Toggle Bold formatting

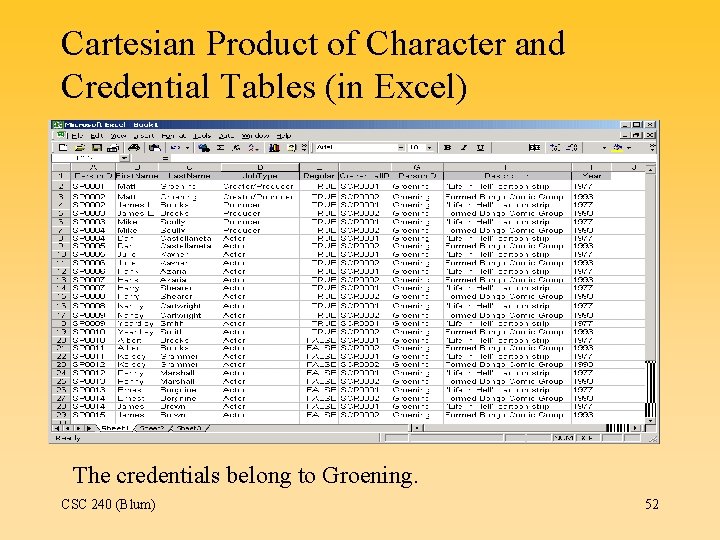pyautogui.click(x=447, y=148)
